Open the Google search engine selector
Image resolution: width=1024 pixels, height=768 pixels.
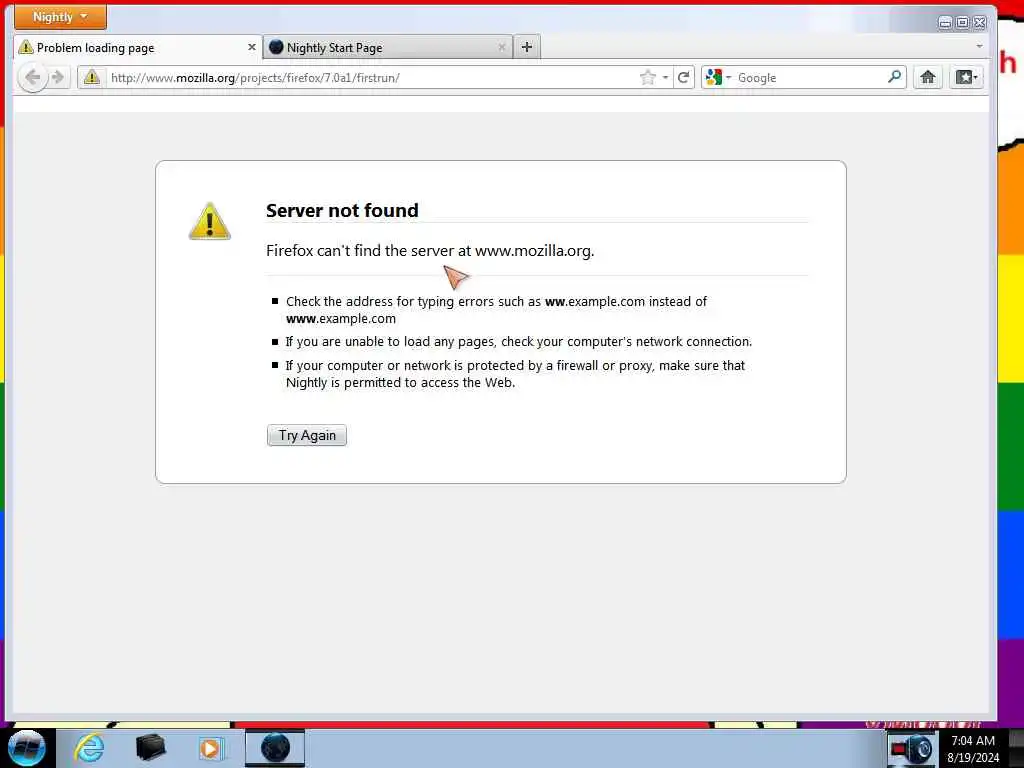[x=718, y=78]
